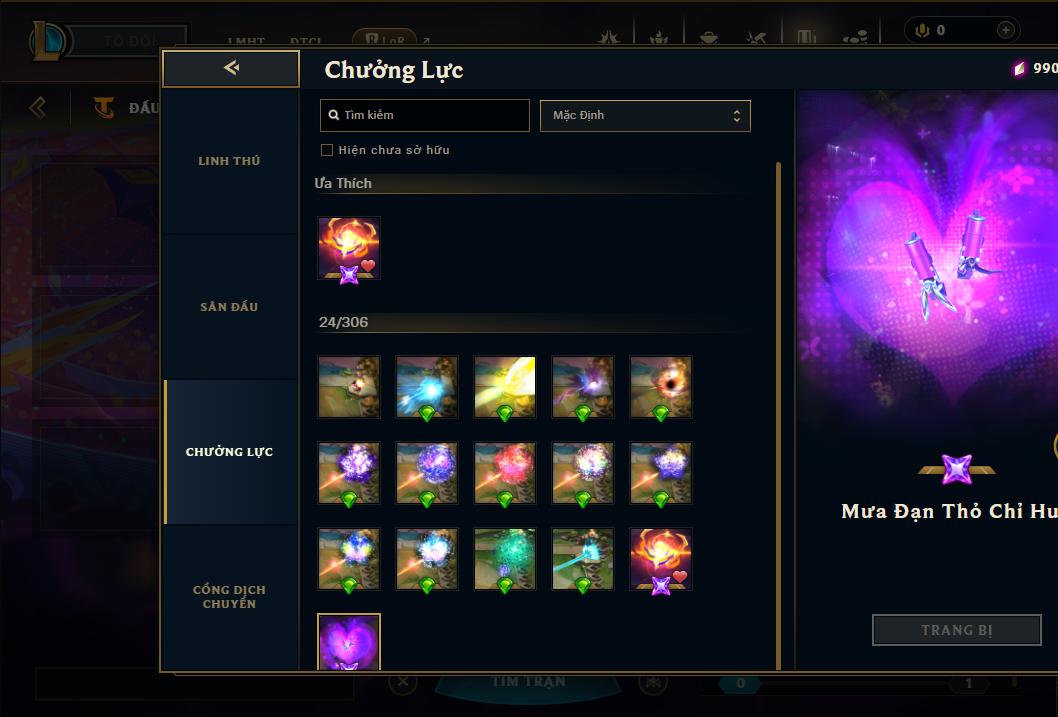This screenshot has width=1058, height=717.
Task: Choose the red firework boom effect
Action: 505,473
